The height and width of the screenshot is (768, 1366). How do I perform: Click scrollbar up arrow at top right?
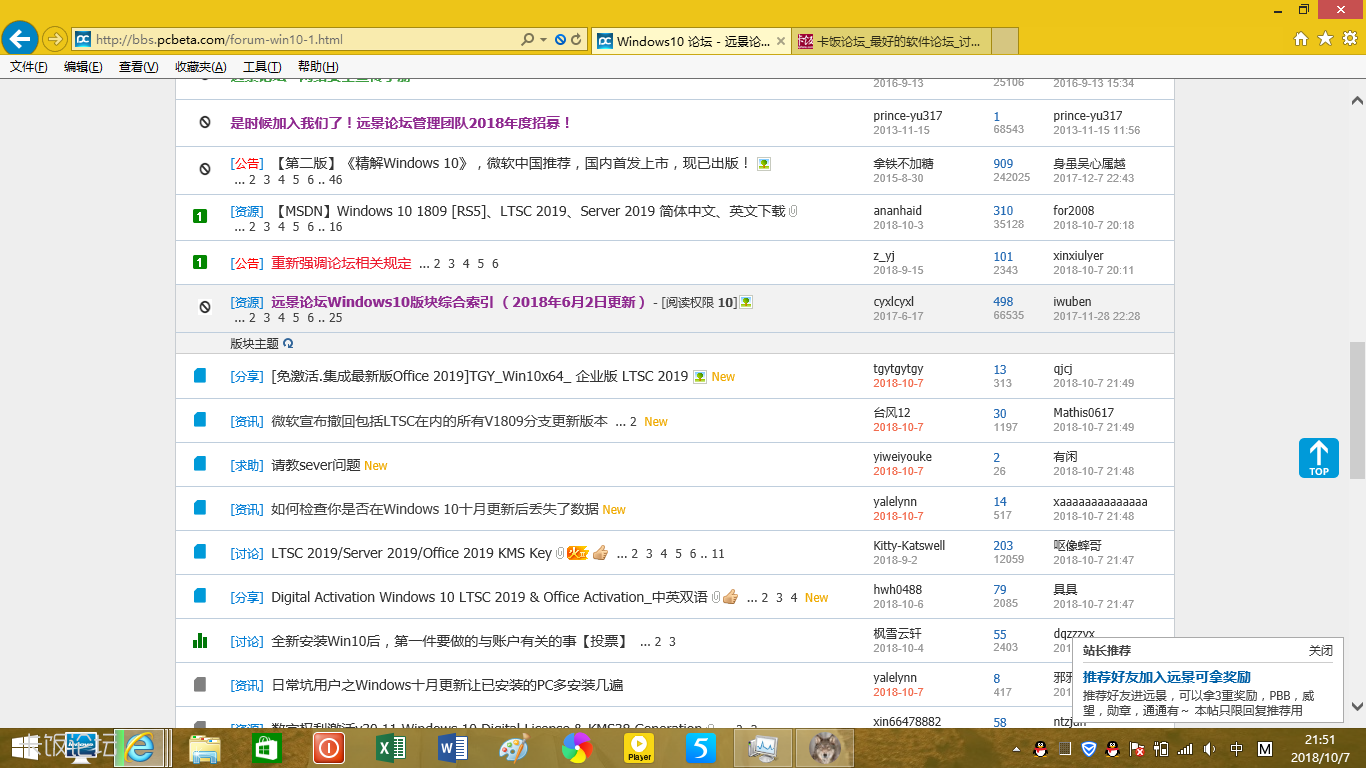pos(1357,101)
